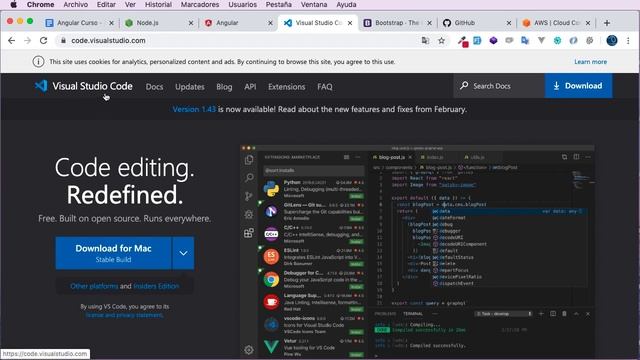
Task: Go forward with the browser forward arrow
Action: click(27, 40)
